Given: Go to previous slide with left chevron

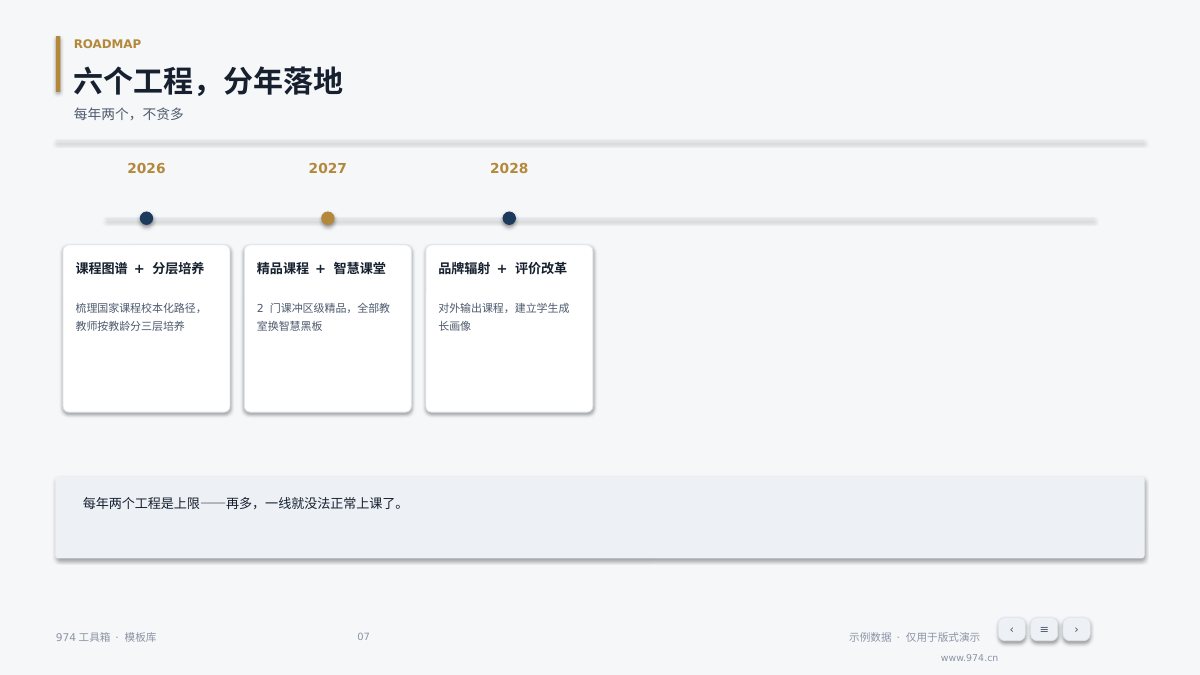Looking at the screenshot, I should [x=1011, y=629].
